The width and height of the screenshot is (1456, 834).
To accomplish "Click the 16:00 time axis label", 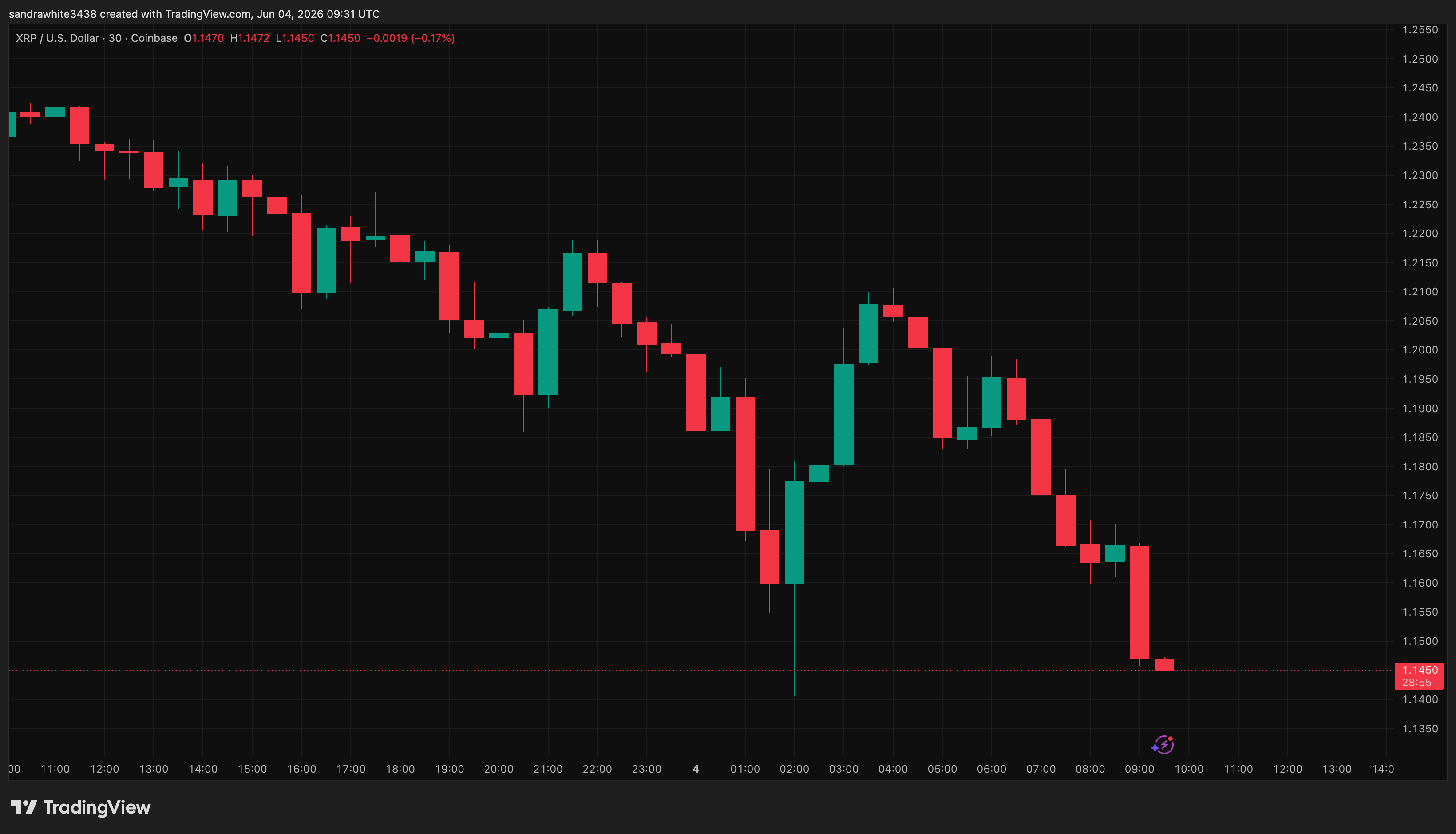I will (302, 769).
